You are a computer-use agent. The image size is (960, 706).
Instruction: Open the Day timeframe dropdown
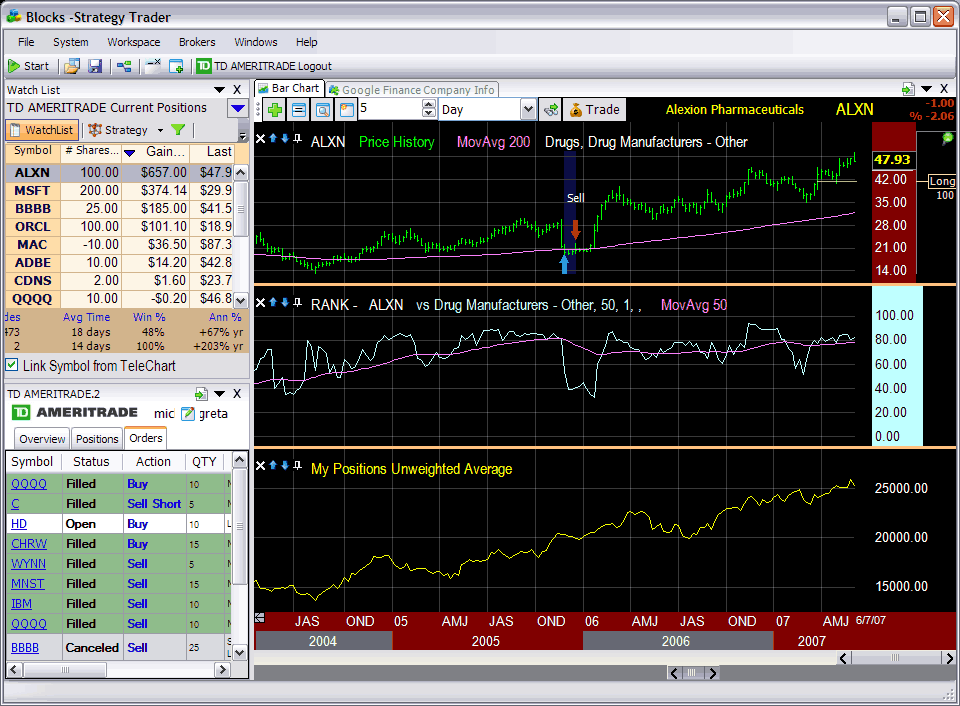[528, 110]
